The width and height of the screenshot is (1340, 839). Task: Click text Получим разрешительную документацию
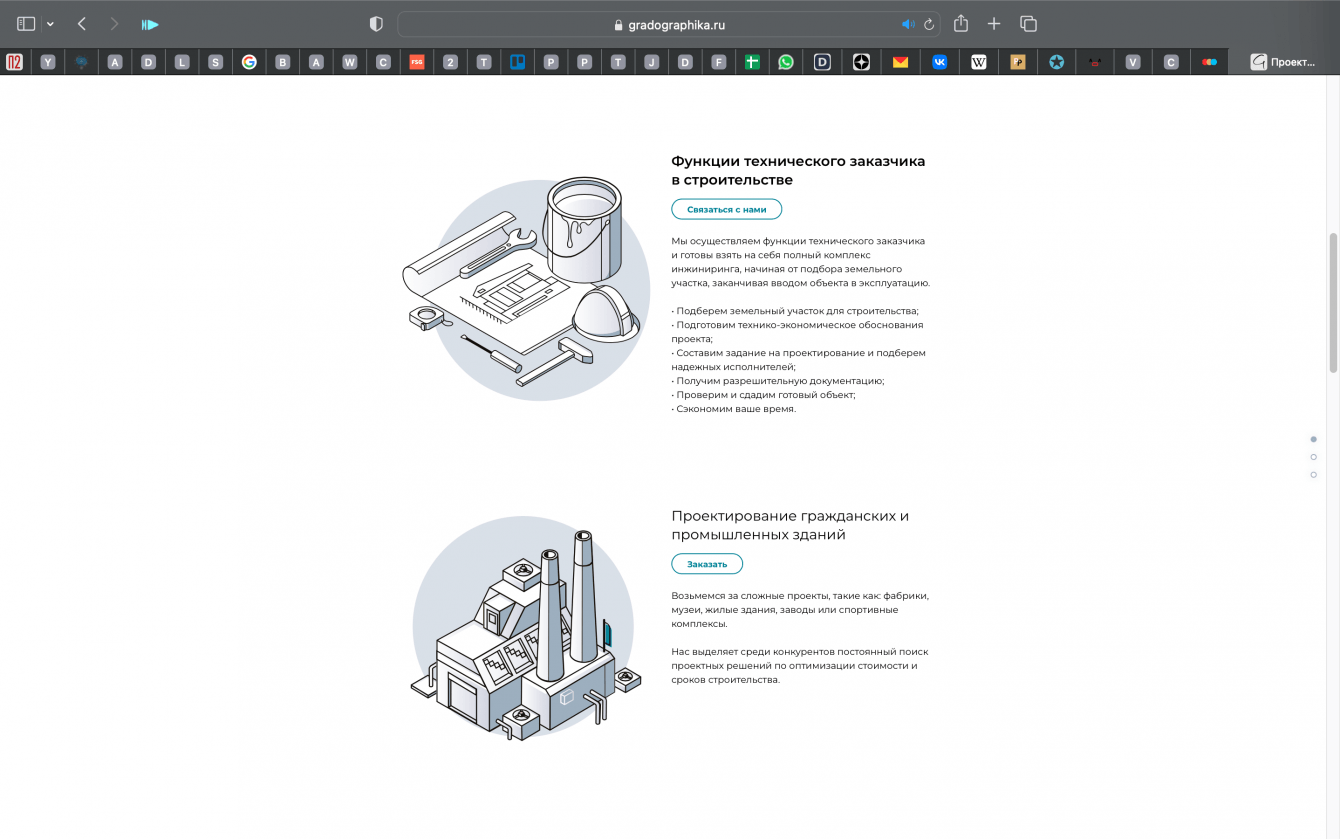[x=780, y=381]
